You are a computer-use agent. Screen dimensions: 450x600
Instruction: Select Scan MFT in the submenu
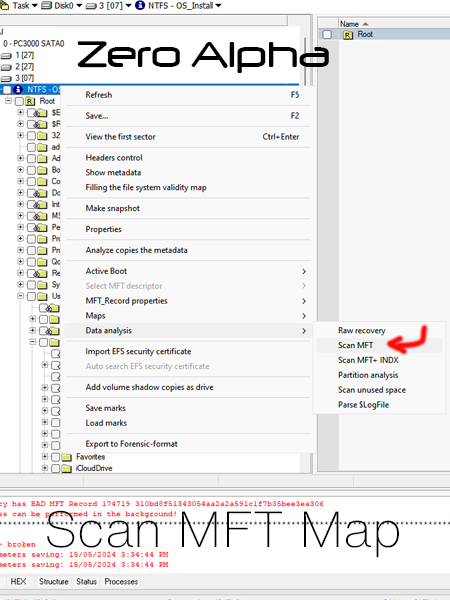(380, 346)
